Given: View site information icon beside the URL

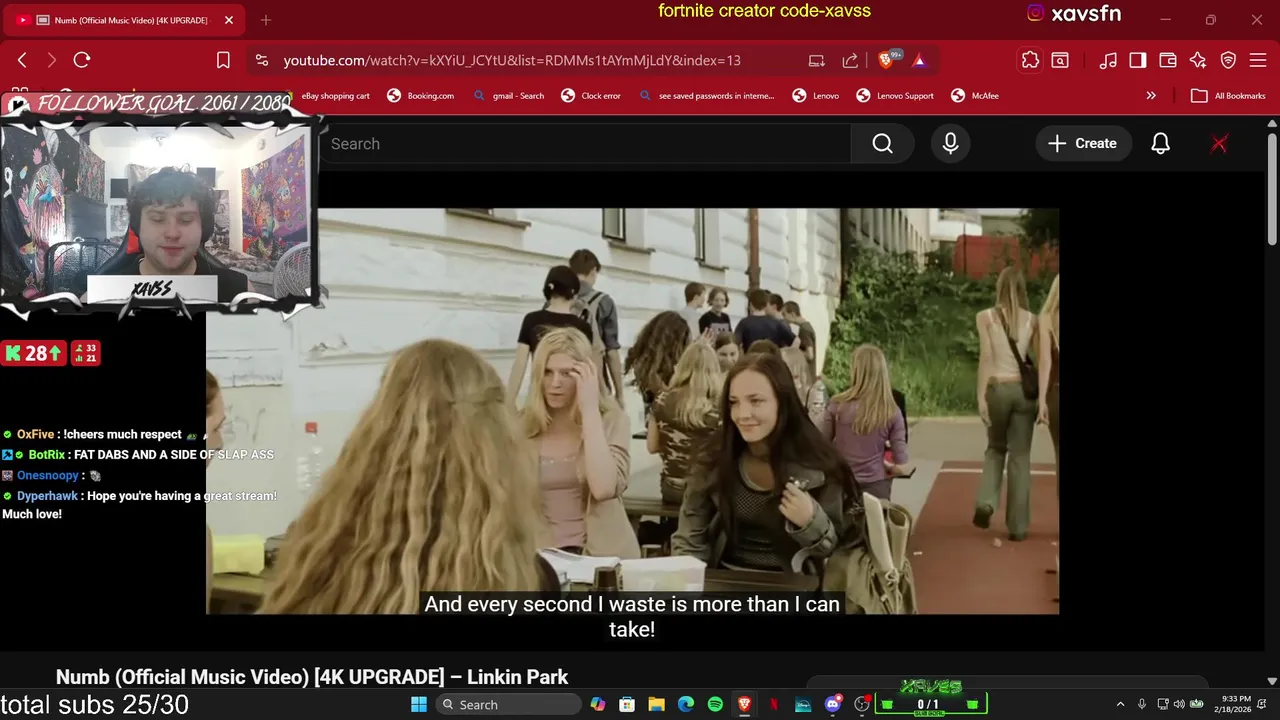Looking at the screenshot, I should [x=262, y=60].
